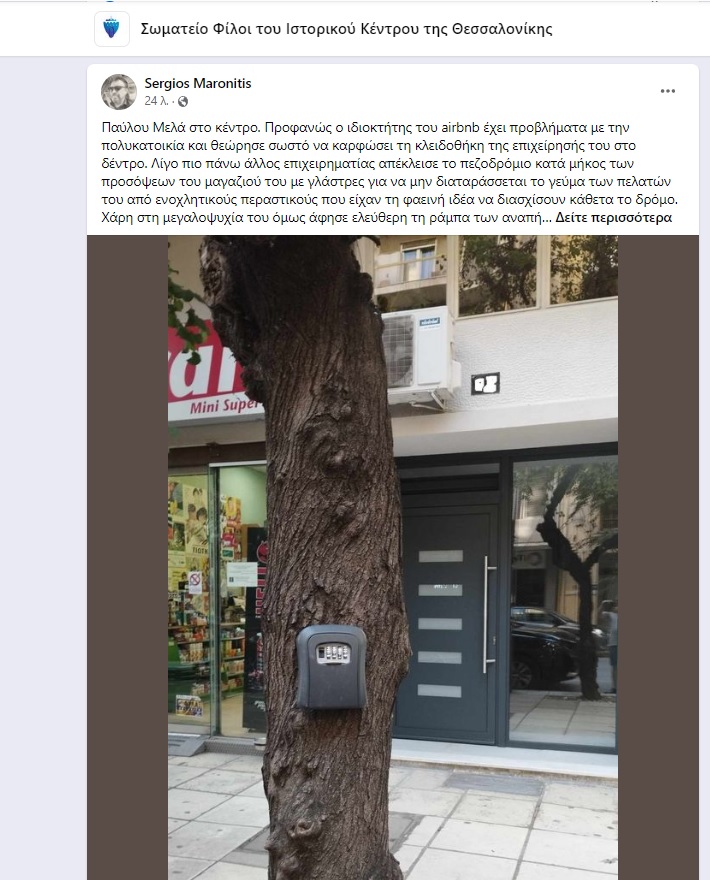Click the globe public privacy icon
Image resolution: width=710 pixels, height=880 pixels.
[182, 102]
